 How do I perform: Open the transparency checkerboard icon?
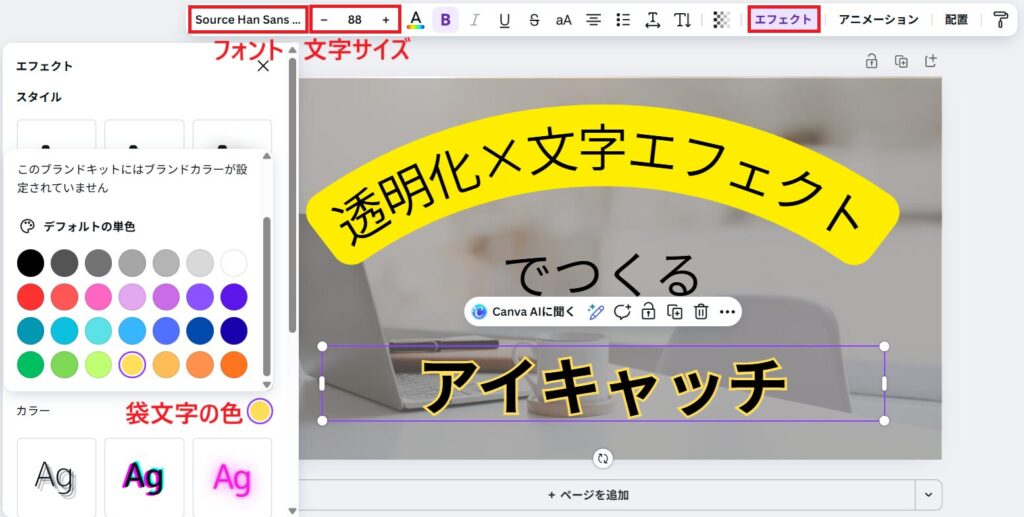721,19
